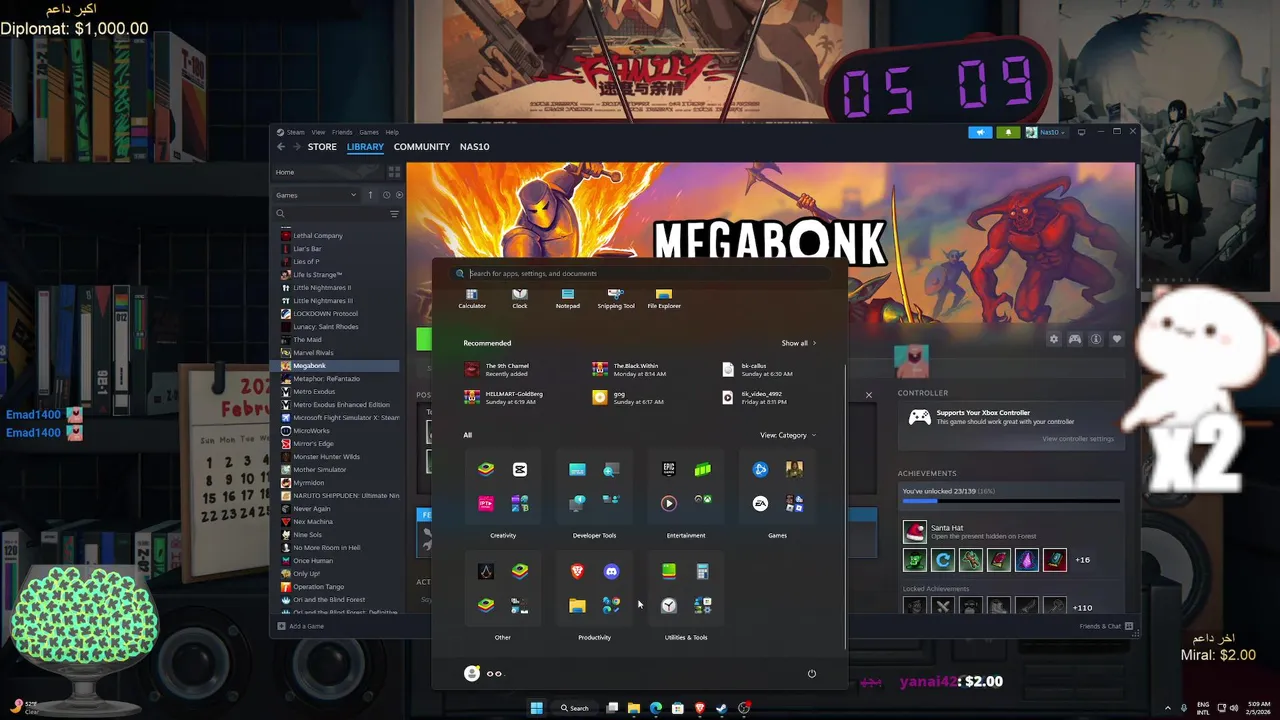The height and width of the screenshot is (720, 1280).
Task: Open Megabonk game settings gear in Steam
Action: click(x=1053, y=339)
